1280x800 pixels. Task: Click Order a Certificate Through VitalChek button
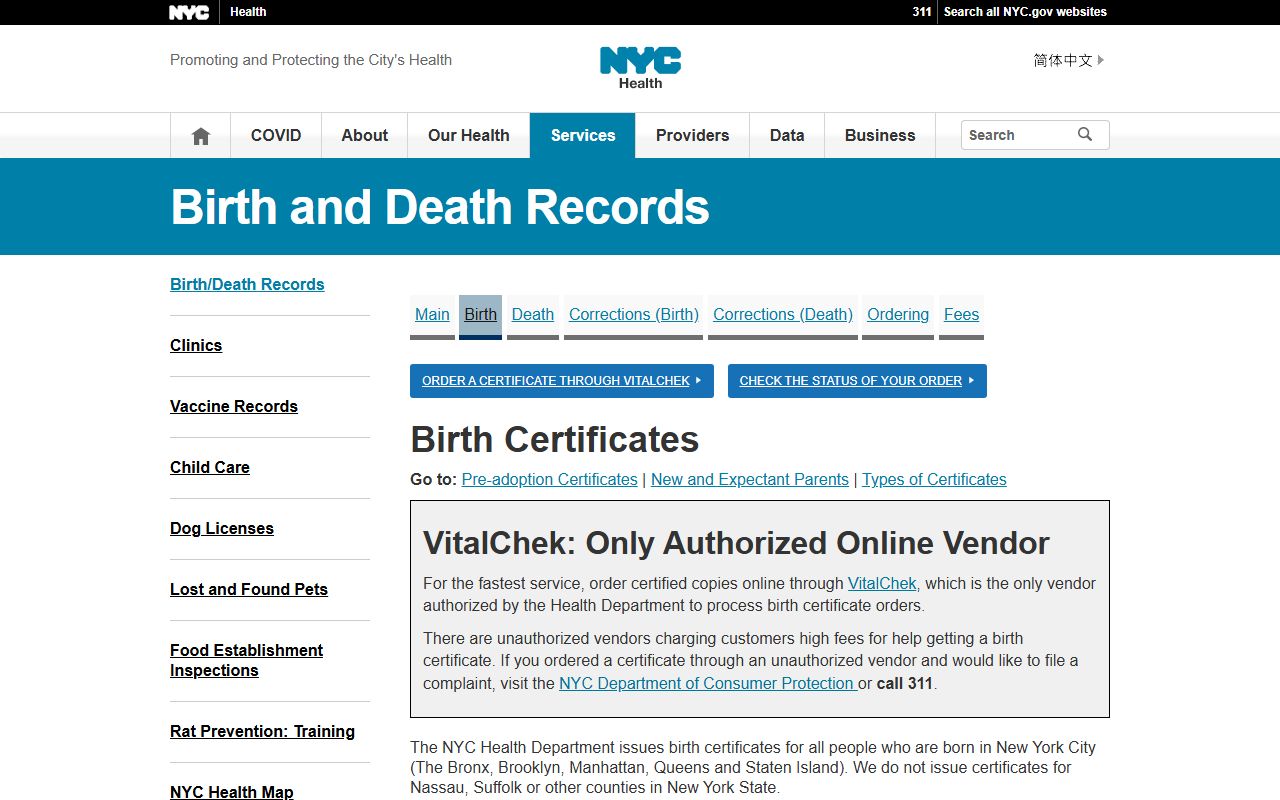click(x=562, y=381)
